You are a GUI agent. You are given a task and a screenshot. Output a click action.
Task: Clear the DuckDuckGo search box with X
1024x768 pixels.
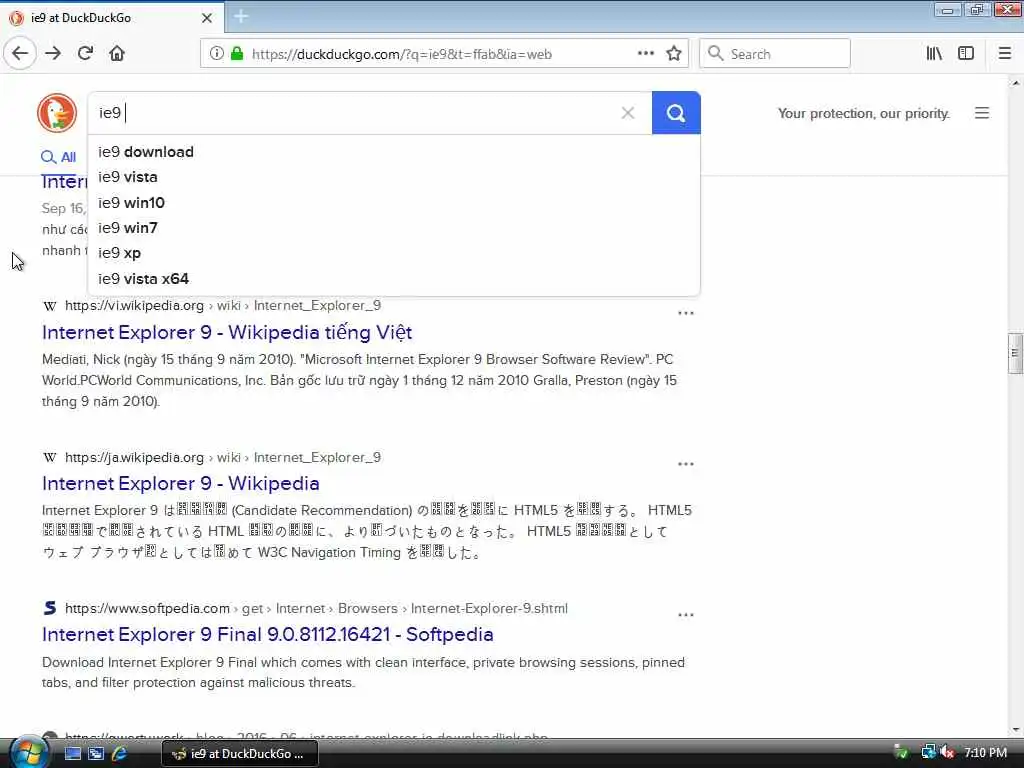[x=628, y=113]
